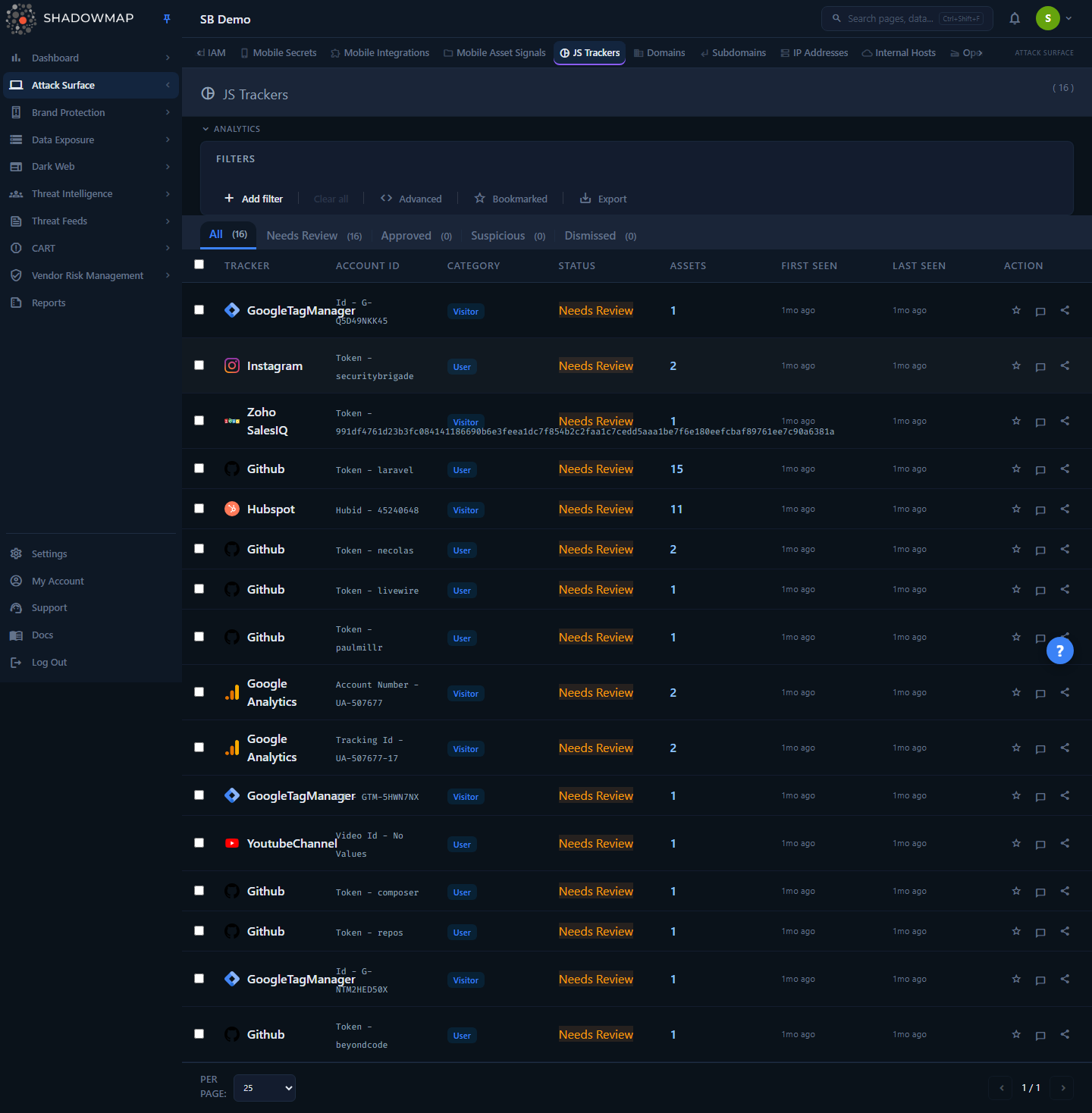Collapse the Analytics section
The width and height of the screenshot is (1092, 1113).
pos(231,129)
